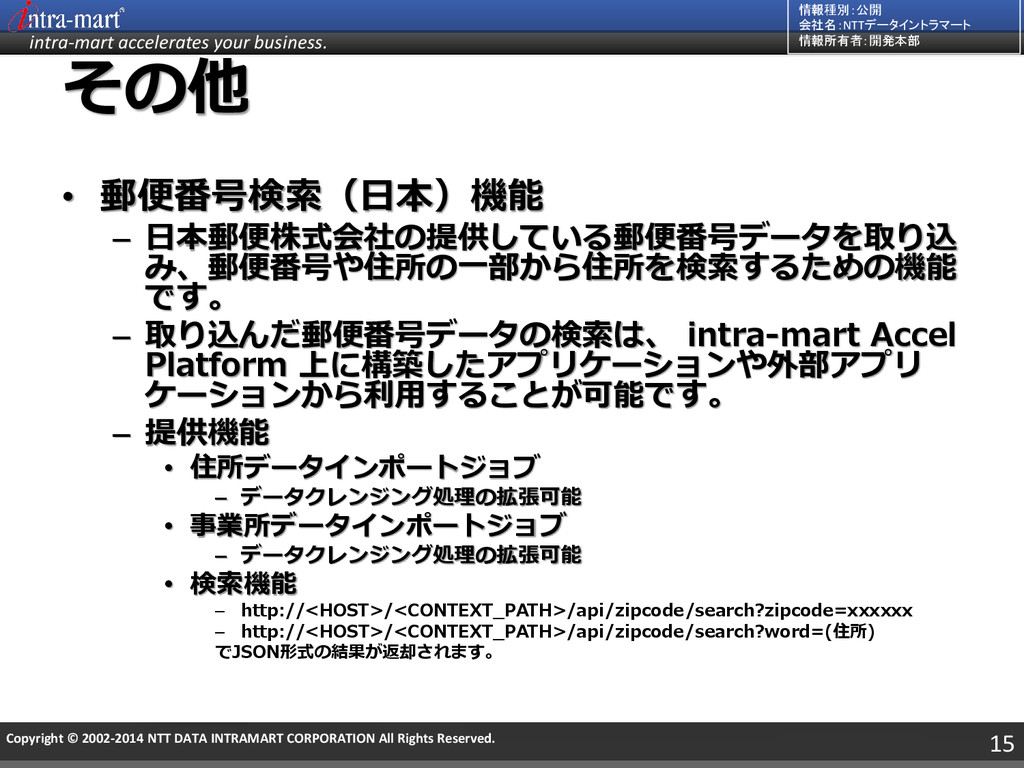Select the heading 郵便番号検索（日本）機能
This screenshot has width=1024, height=768.
(x=322, y=195)
